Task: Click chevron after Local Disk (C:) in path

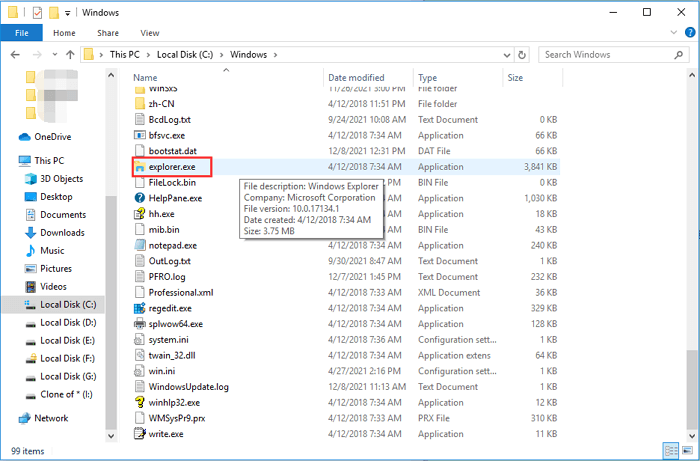Action: pos(222,55)
